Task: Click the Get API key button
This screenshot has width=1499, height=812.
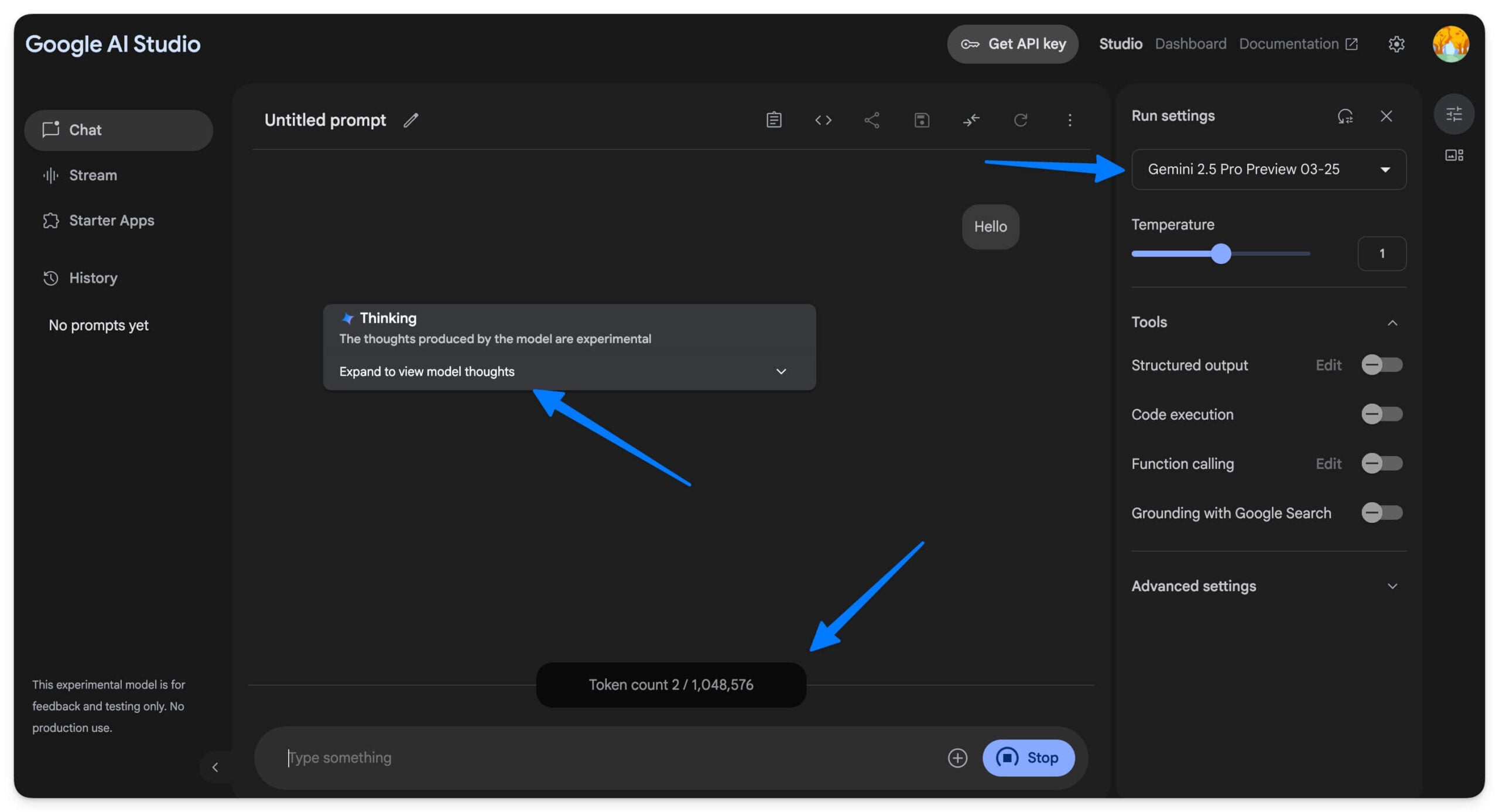Action: 1012,44
